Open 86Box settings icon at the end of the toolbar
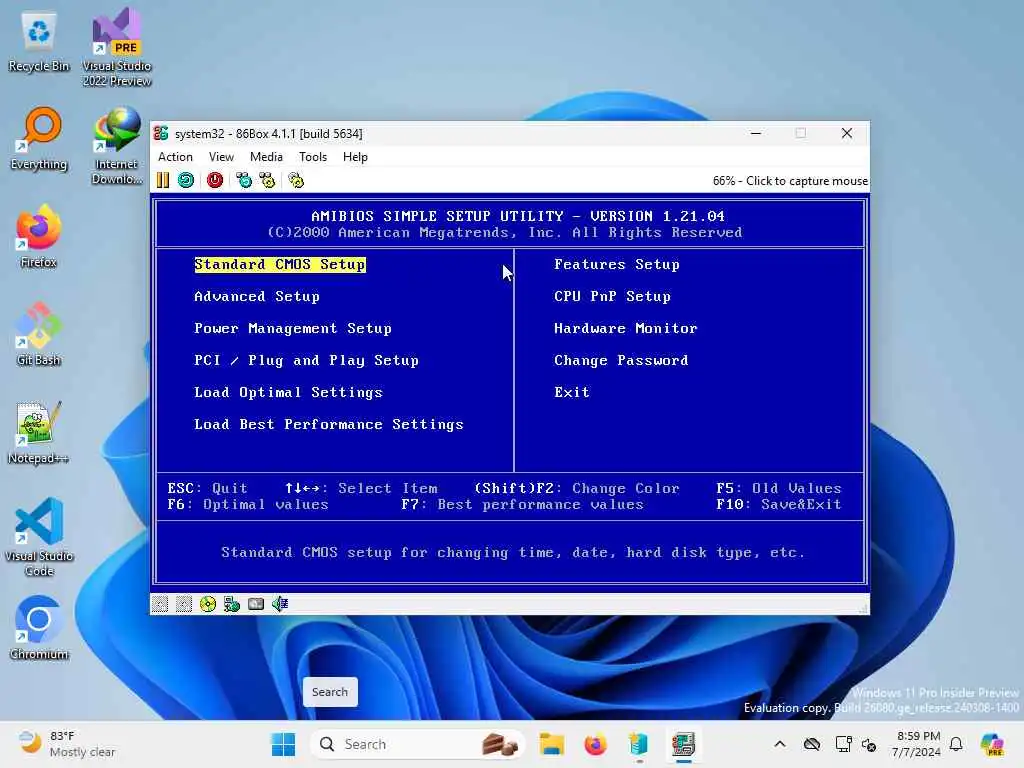The width and height of the screenshot is (1024, 768). 296,180
